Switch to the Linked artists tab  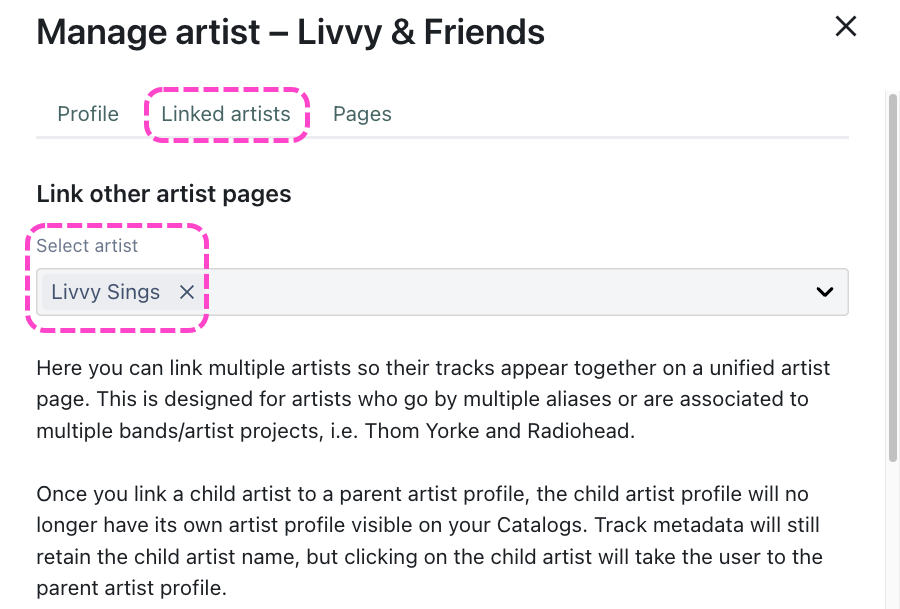(226, 114)
